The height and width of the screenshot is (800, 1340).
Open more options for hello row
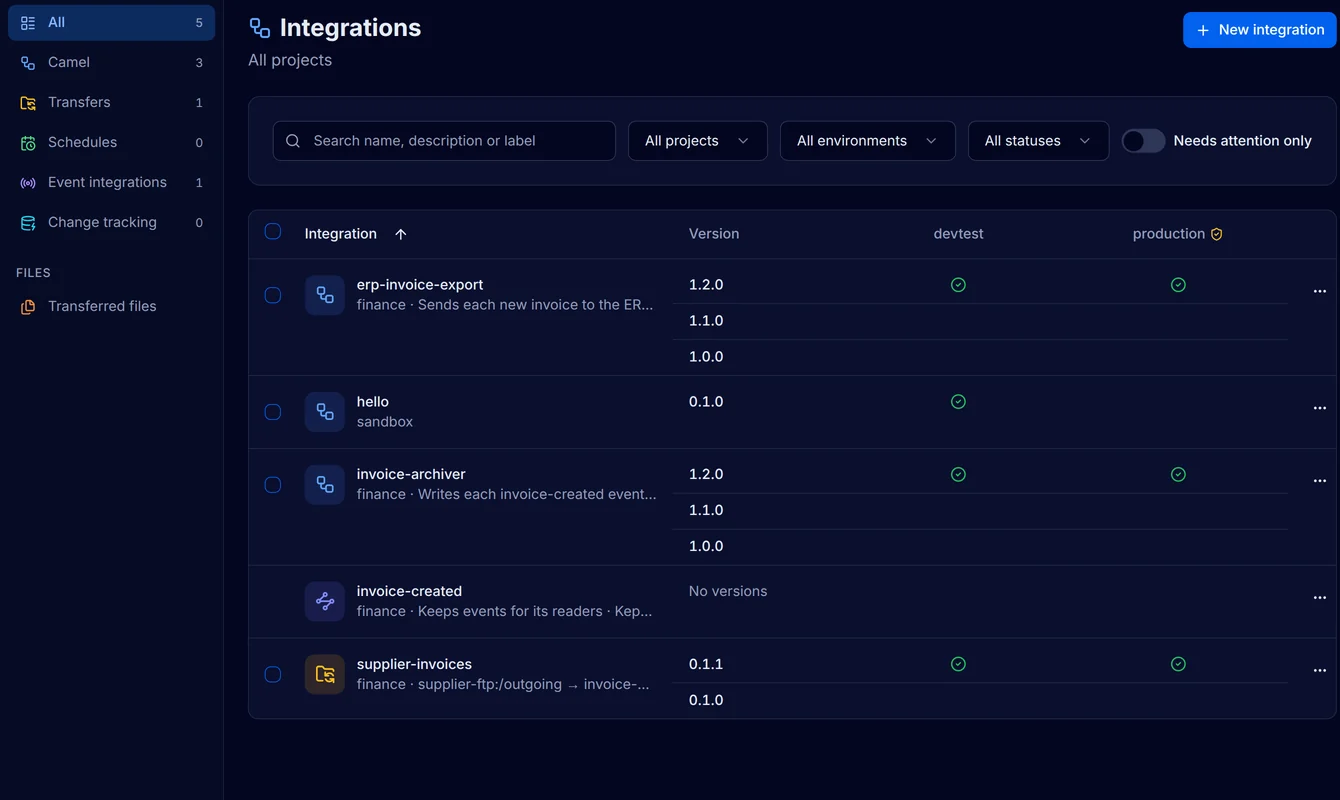pyautogui.click(x=1319, y=409)
